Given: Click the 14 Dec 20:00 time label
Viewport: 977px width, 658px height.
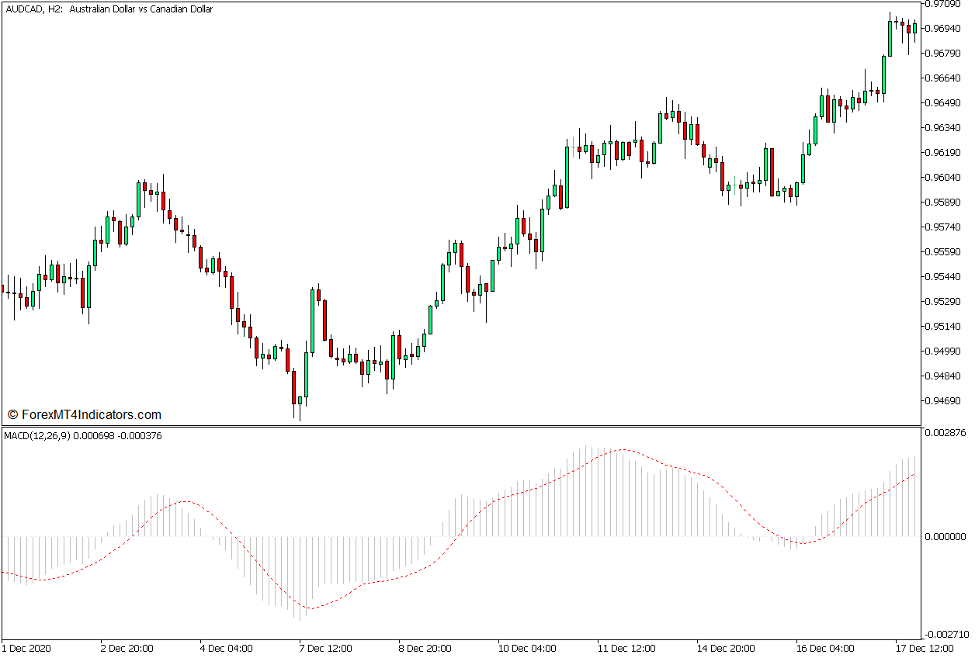Looking at the screenshot, I should tap(724, 650).
